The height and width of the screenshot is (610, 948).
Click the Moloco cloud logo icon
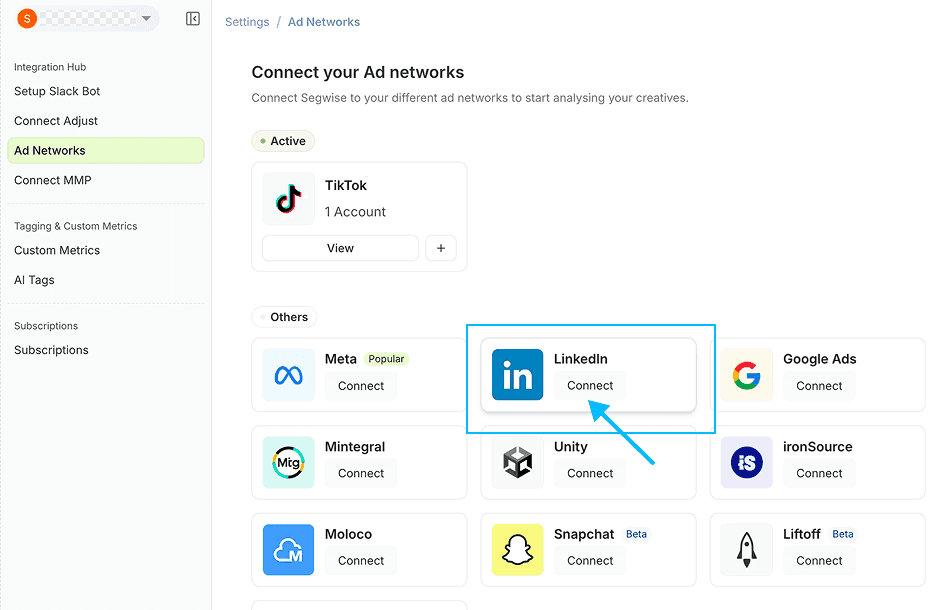click(x=288, y=550)
